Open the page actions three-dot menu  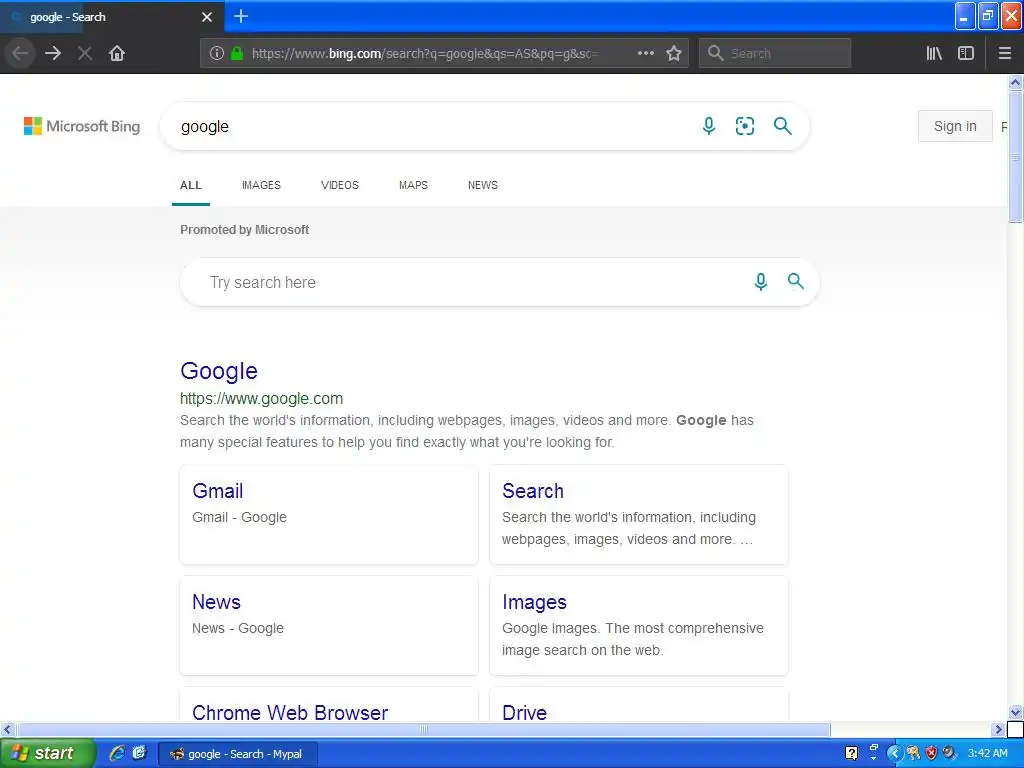point(645,54)
